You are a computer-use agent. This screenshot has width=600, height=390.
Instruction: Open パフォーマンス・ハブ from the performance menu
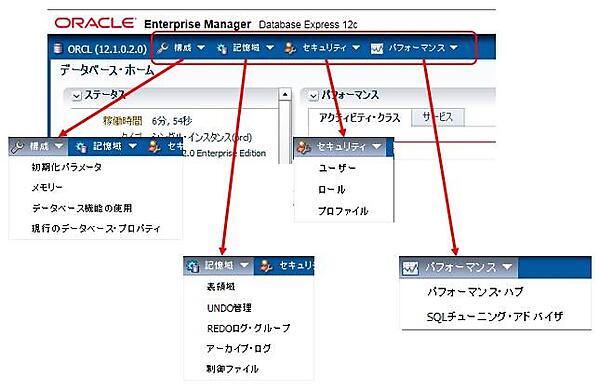[x=475, y=292]
